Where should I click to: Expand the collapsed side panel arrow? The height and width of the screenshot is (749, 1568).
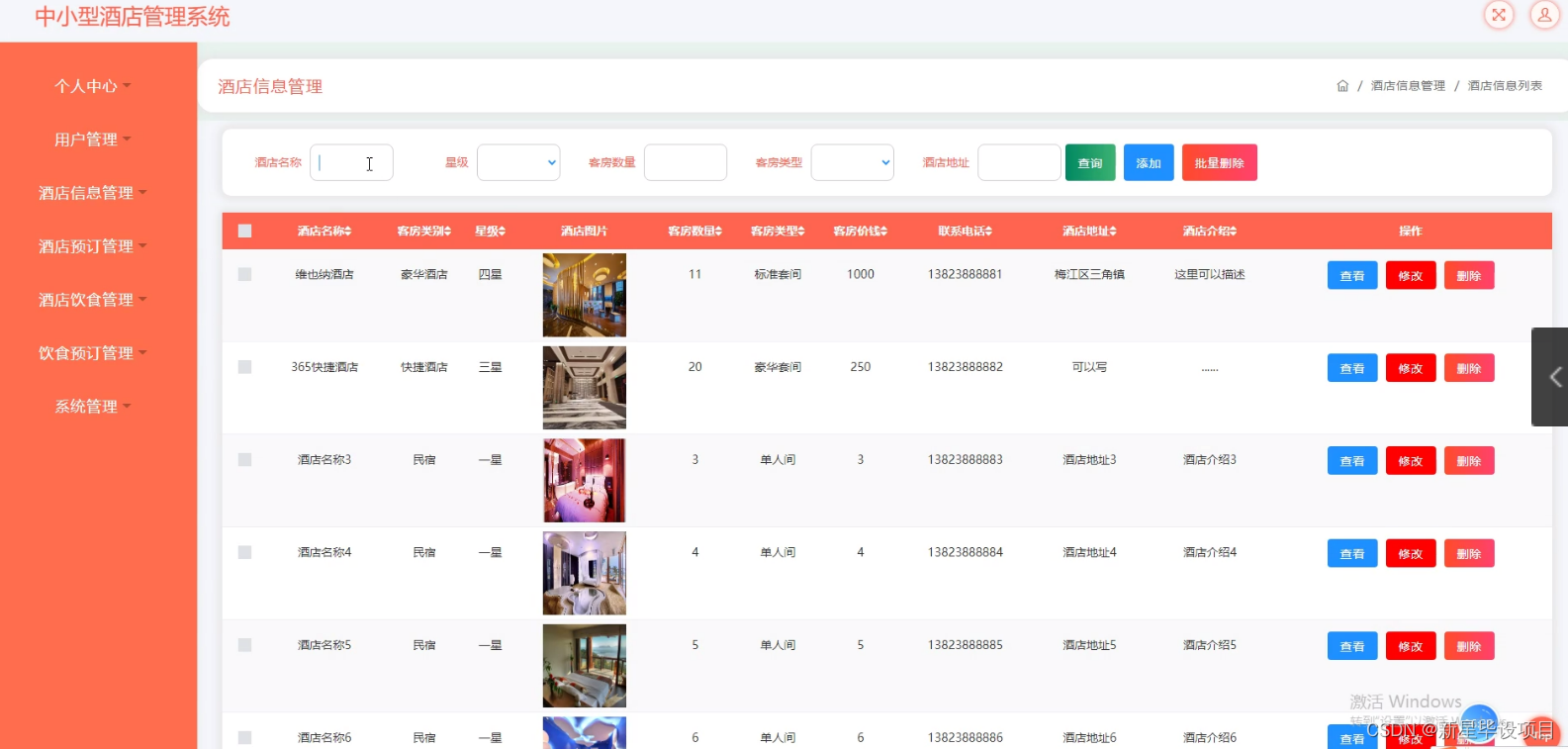[1554, 377]
